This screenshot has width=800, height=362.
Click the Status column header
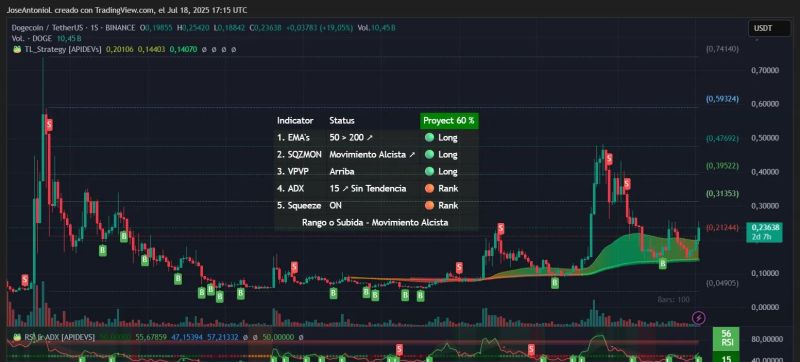(342, 121)
